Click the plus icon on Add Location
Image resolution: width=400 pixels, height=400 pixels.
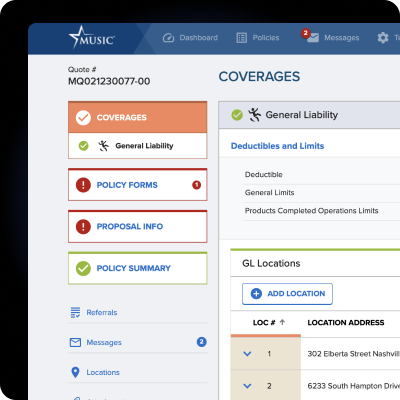[x=256, y=294]
